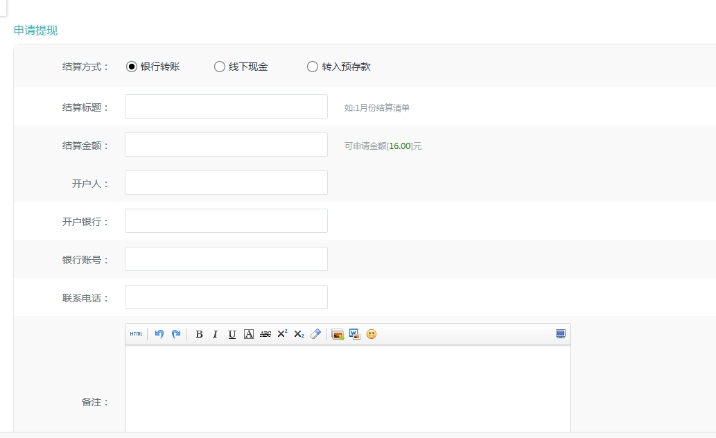Click the redo icon in editor toolbar

click(175, 334)
